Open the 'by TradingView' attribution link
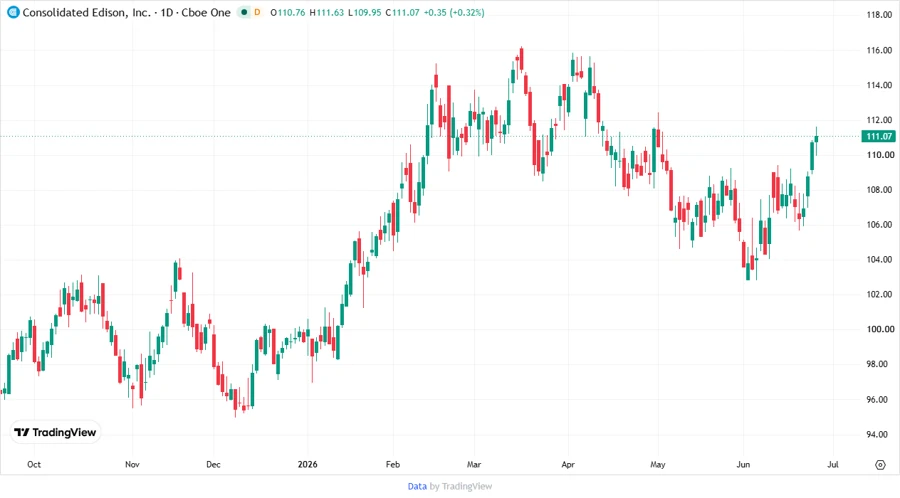The height and width of the screenshot is (498, 900). (461, 487)
